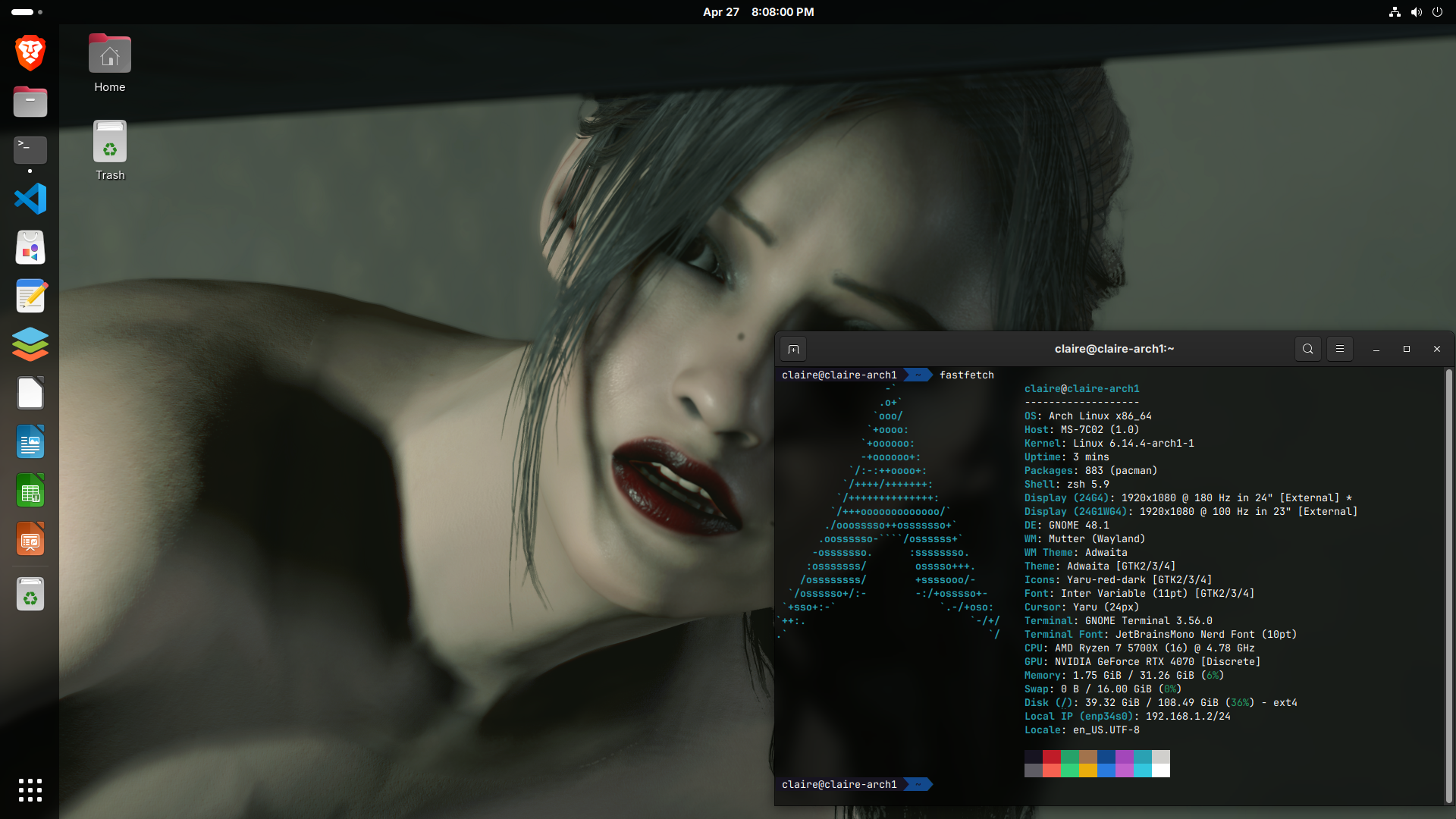Open LibreOffice Impress from the dock
Viewport: 1456px width, 819px height.
pos(30,539)
